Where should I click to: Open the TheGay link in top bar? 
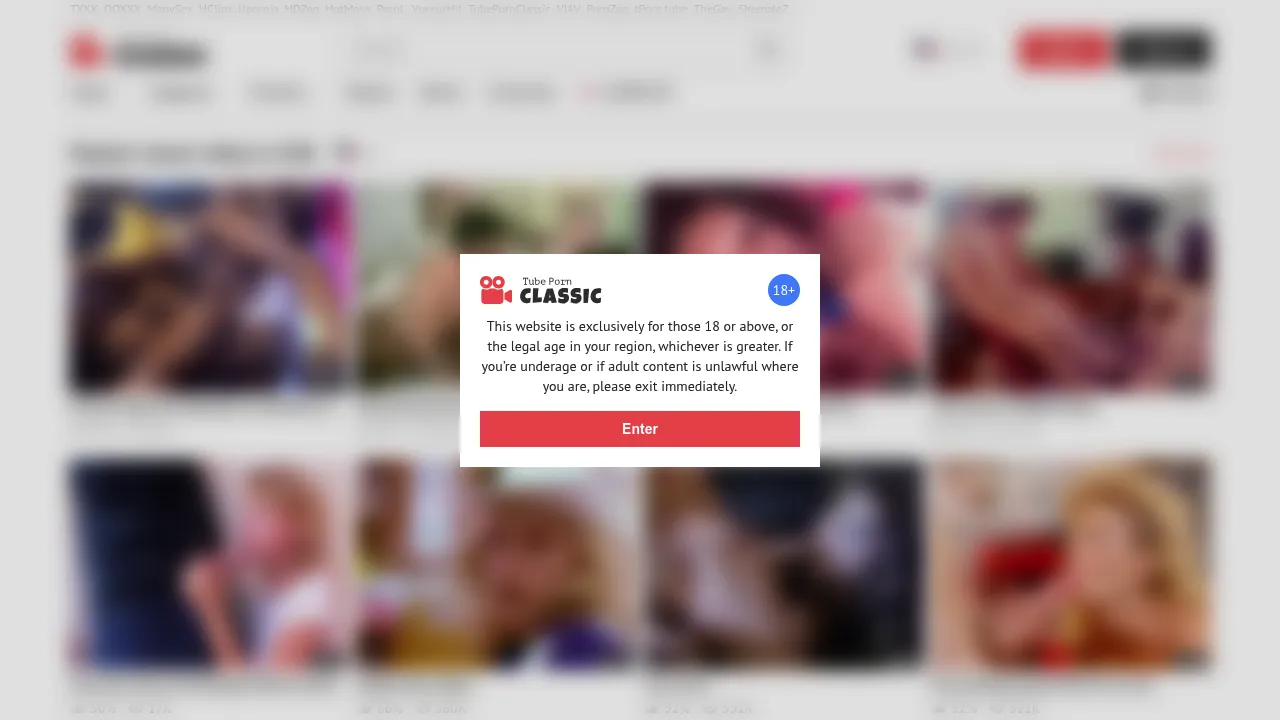[711, 9]
